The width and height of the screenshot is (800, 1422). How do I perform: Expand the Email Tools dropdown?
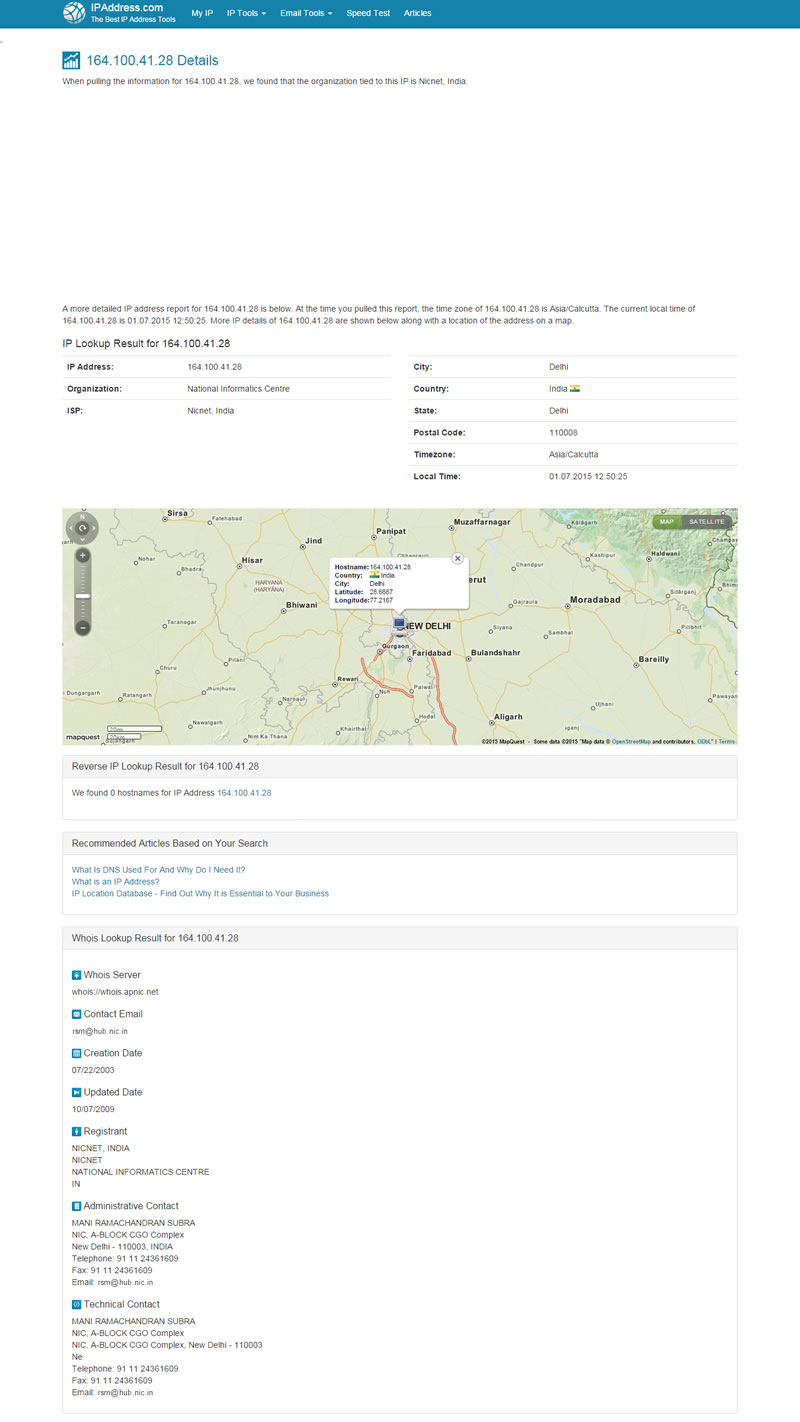point(306,13)
